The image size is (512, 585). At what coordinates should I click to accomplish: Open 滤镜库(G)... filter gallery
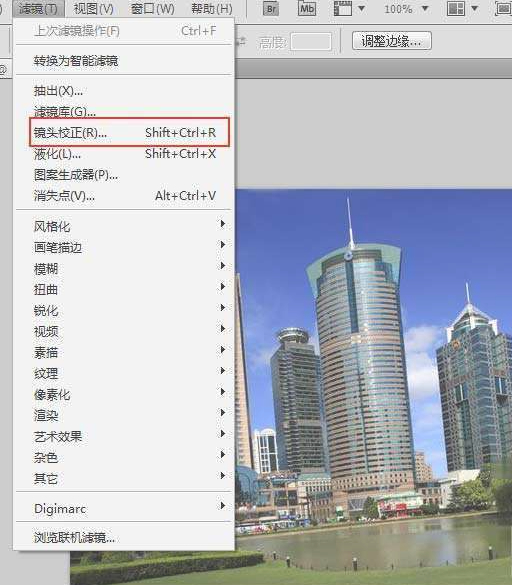coord(124,111)
